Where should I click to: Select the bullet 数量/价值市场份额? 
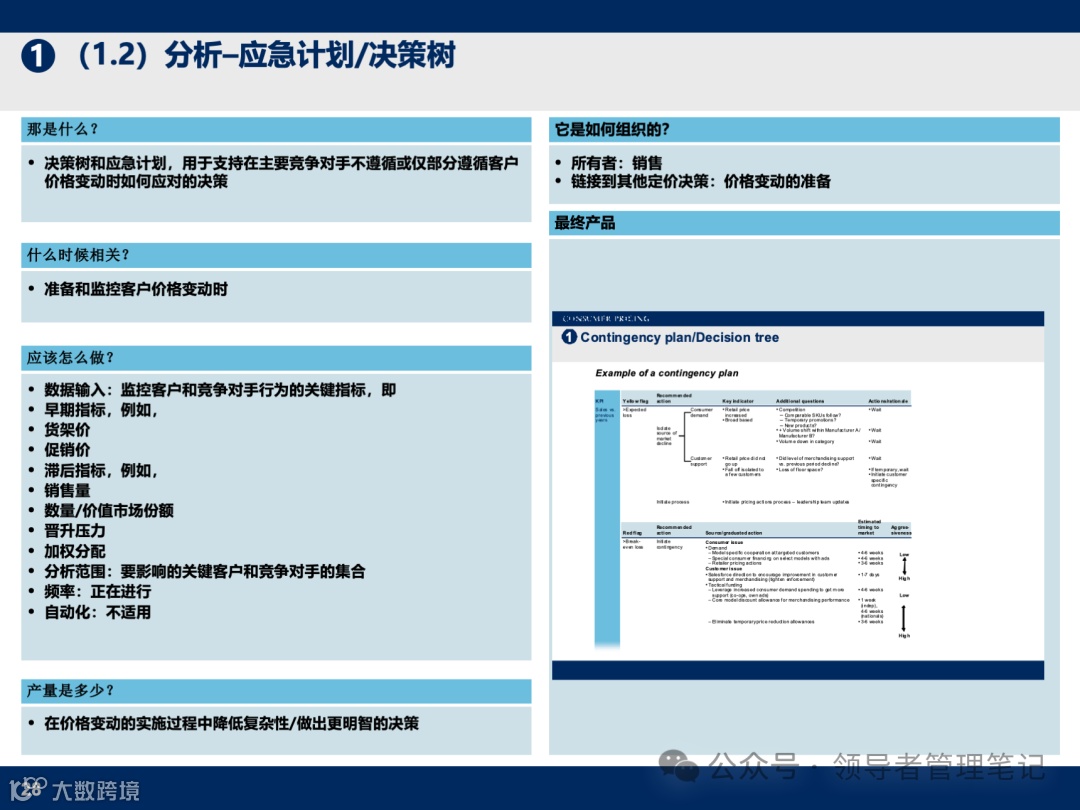109,510
